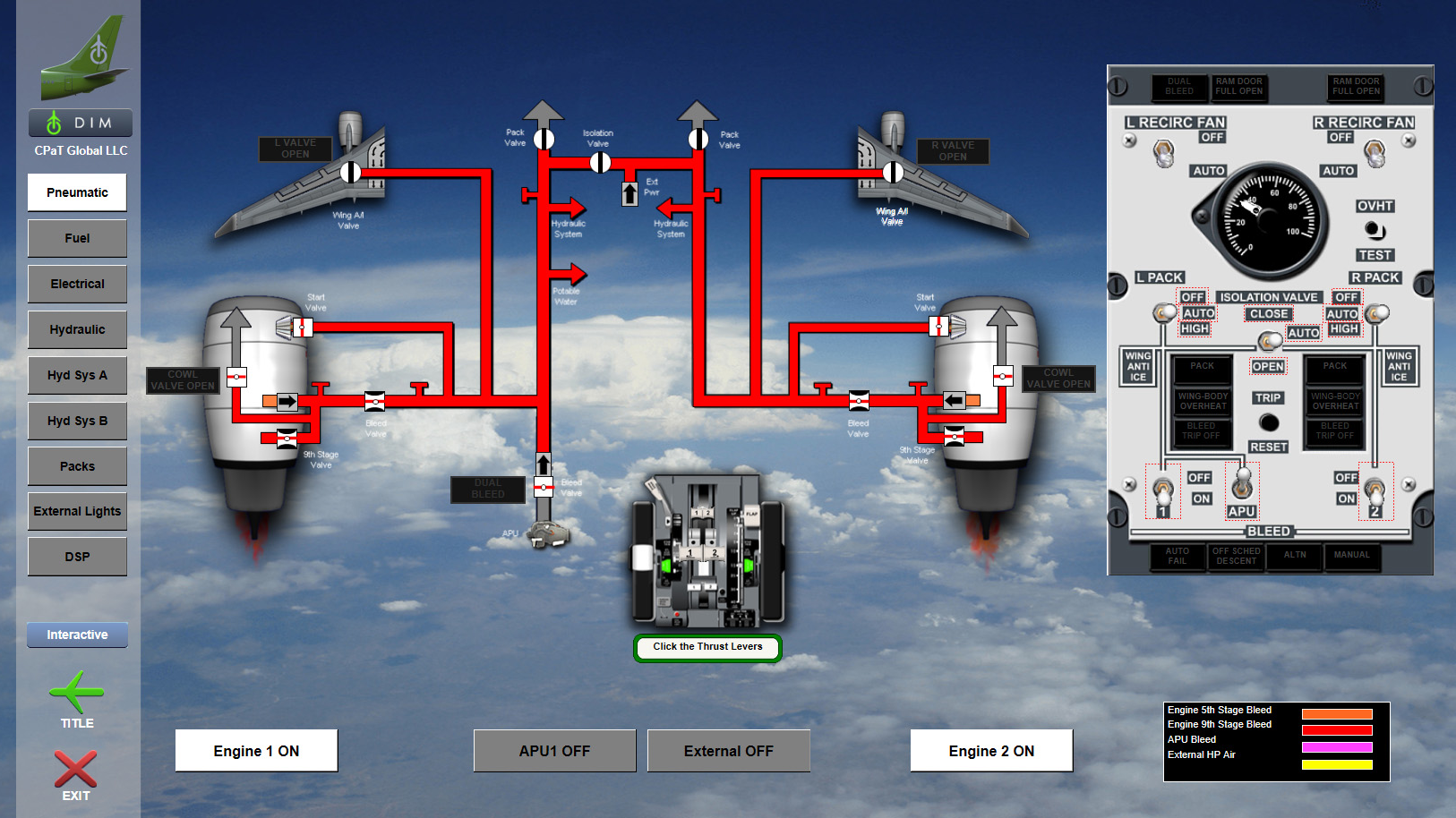Toggle the Engine 1 bleed switch
This screenshot has height=818, width=1456.
tap(1162, 490)
